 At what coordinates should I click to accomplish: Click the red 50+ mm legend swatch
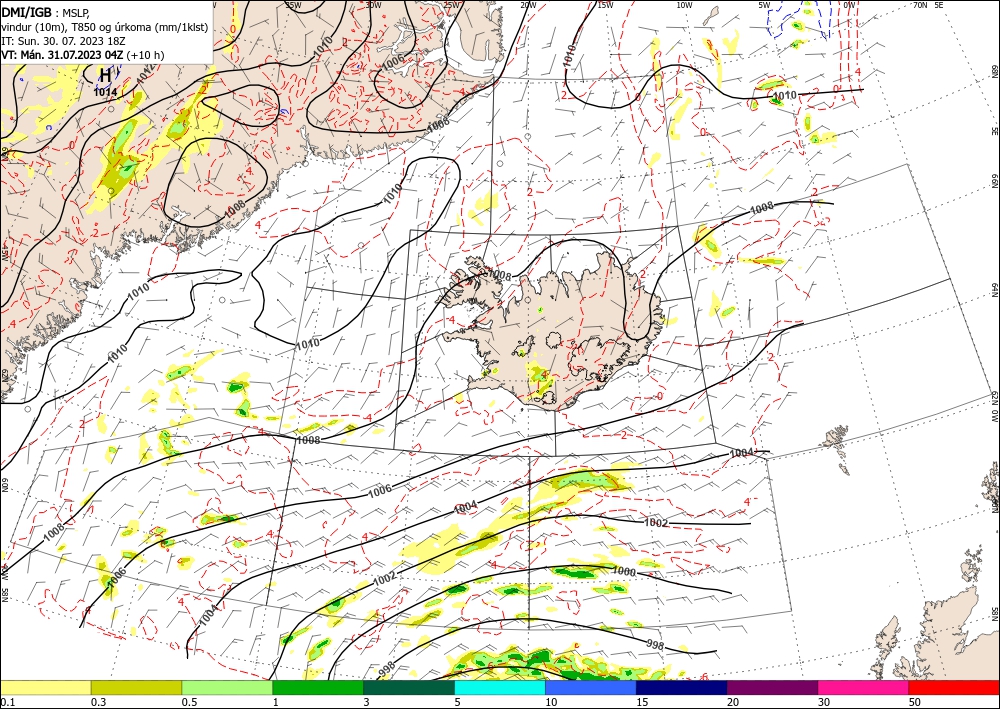(954, 687)
